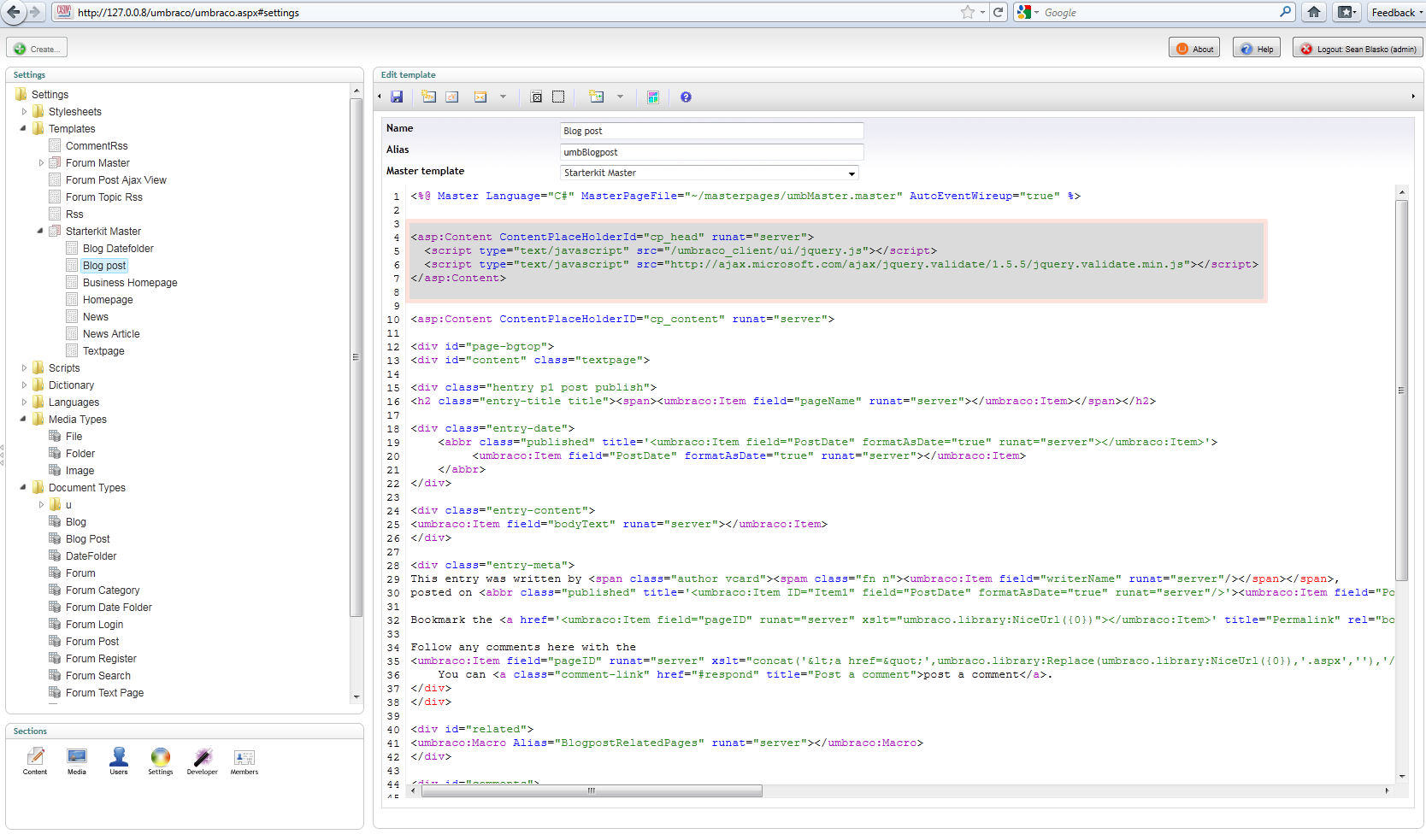Open the Developer section
The width and height of the screenshot is (1426, 840).
coord(203,761)
